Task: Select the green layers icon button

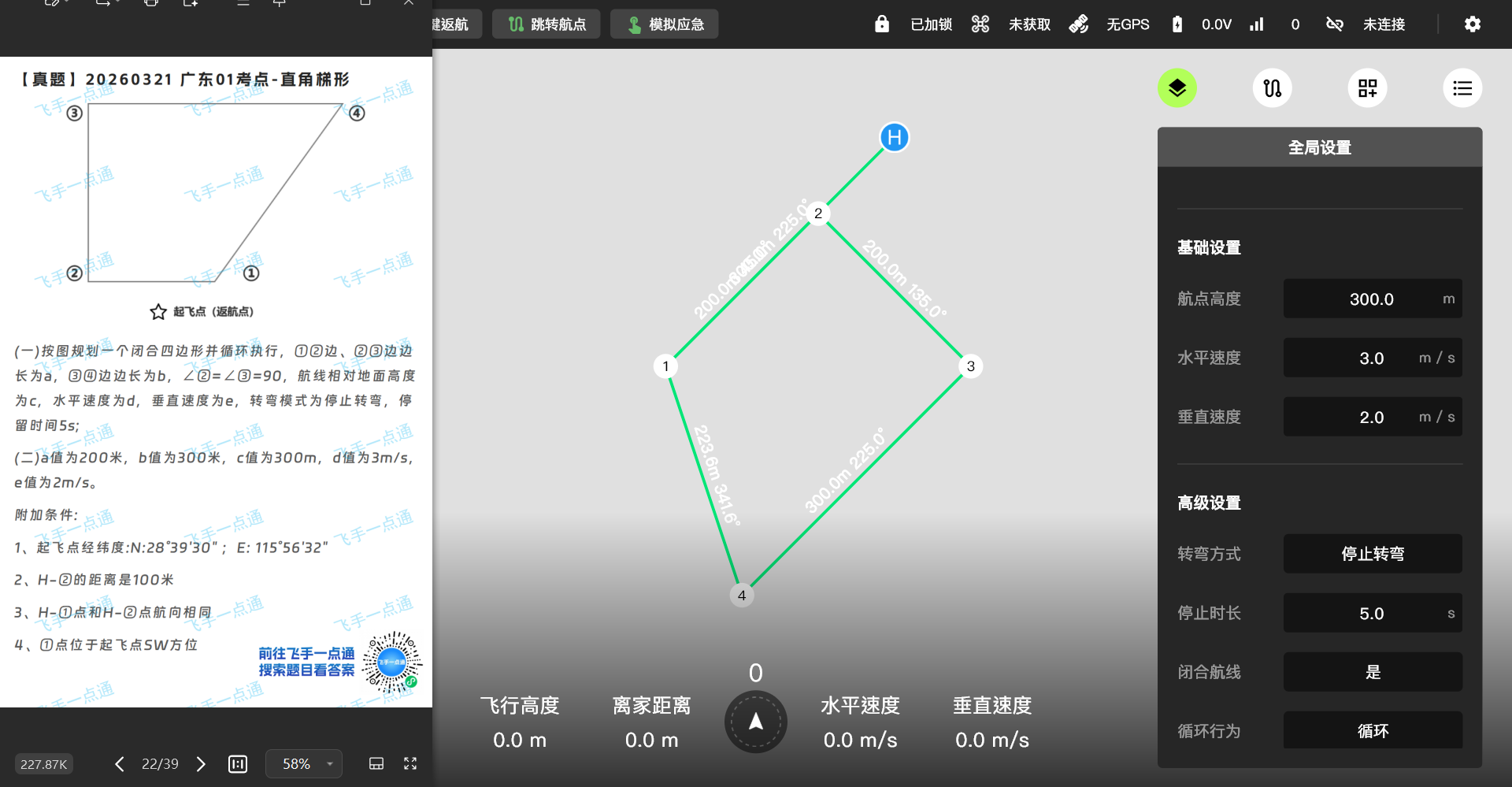Action: tap(1177, 88)
